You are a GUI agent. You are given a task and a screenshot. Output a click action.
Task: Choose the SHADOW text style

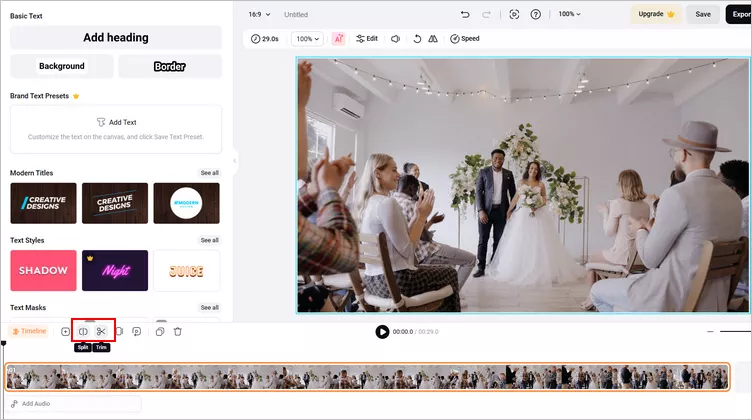pos(43,270)
